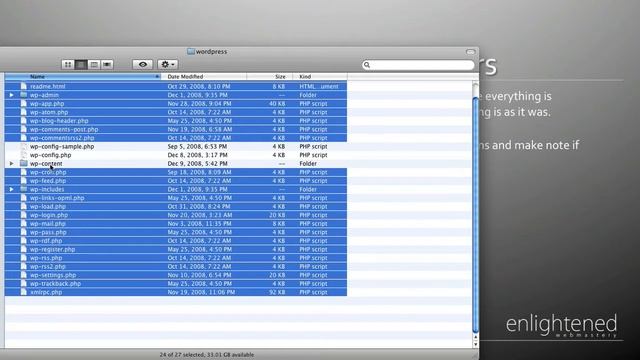The image size is (640, 360).
Task: Click the Finder search field
Action: click(418, 65)
